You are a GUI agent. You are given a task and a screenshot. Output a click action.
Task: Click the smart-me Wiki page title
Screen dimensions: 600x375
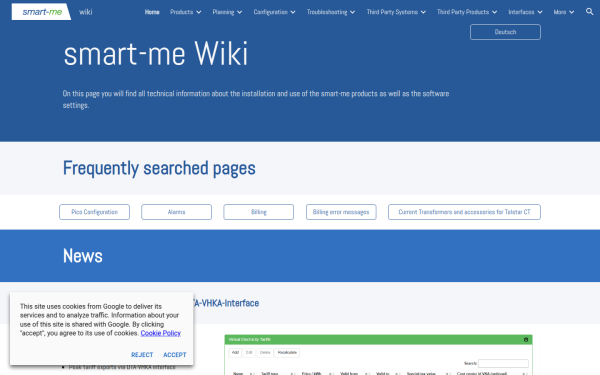(156, 54)
